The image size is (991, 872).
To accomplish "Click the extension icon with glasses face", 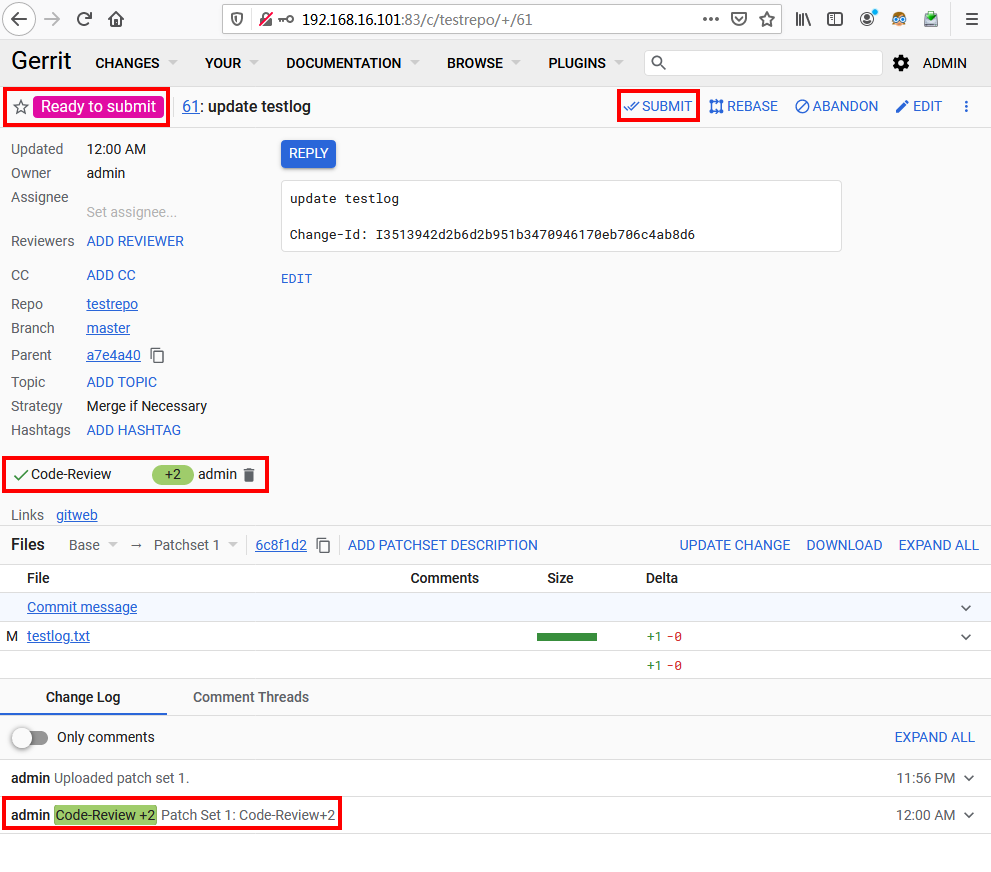I will tap(899, 19).
